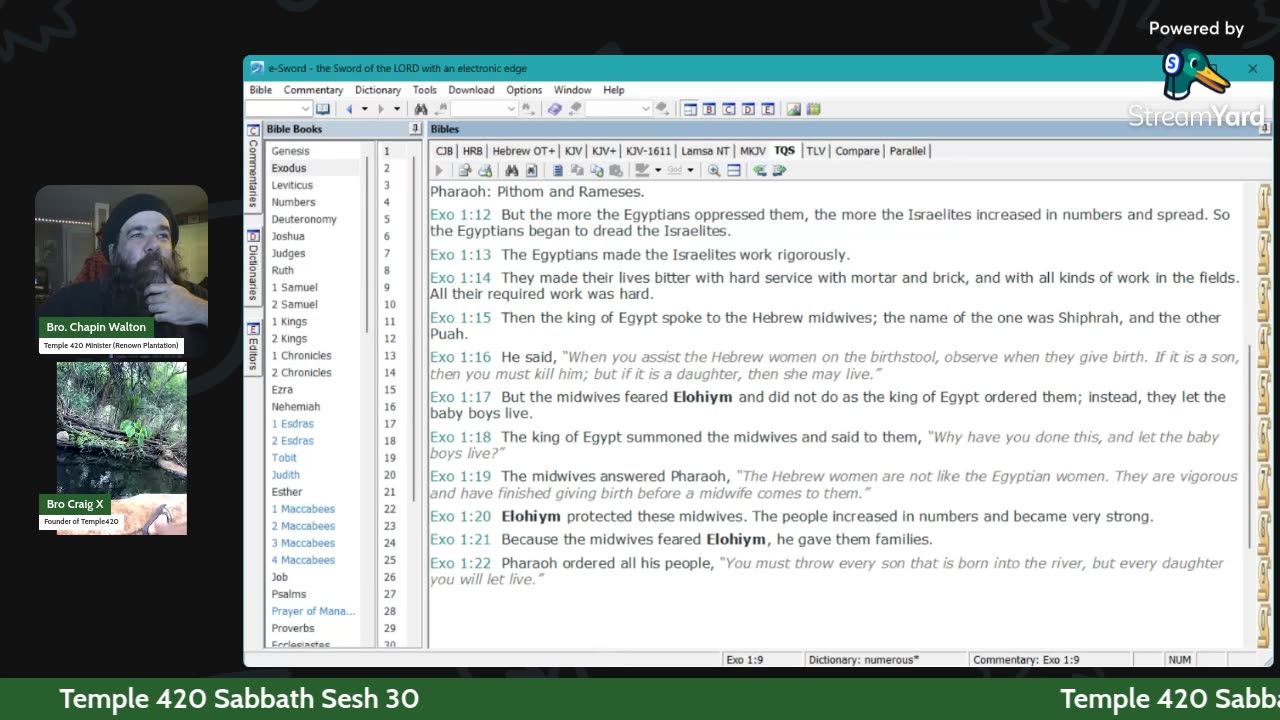Click the binoculars search icon in main toolbar

click(421, 109)
